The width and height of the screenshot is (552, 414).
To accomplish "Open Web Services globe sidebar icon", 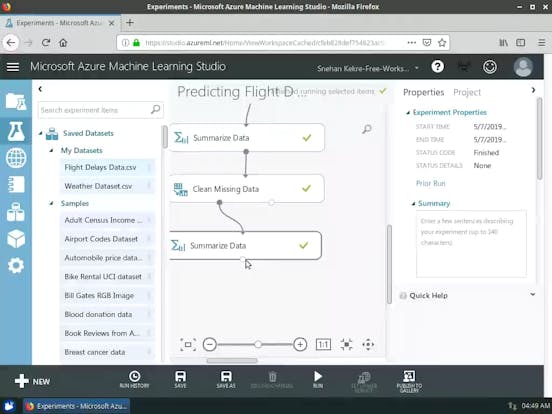I will pyautogui.click(x=16, y=158).
